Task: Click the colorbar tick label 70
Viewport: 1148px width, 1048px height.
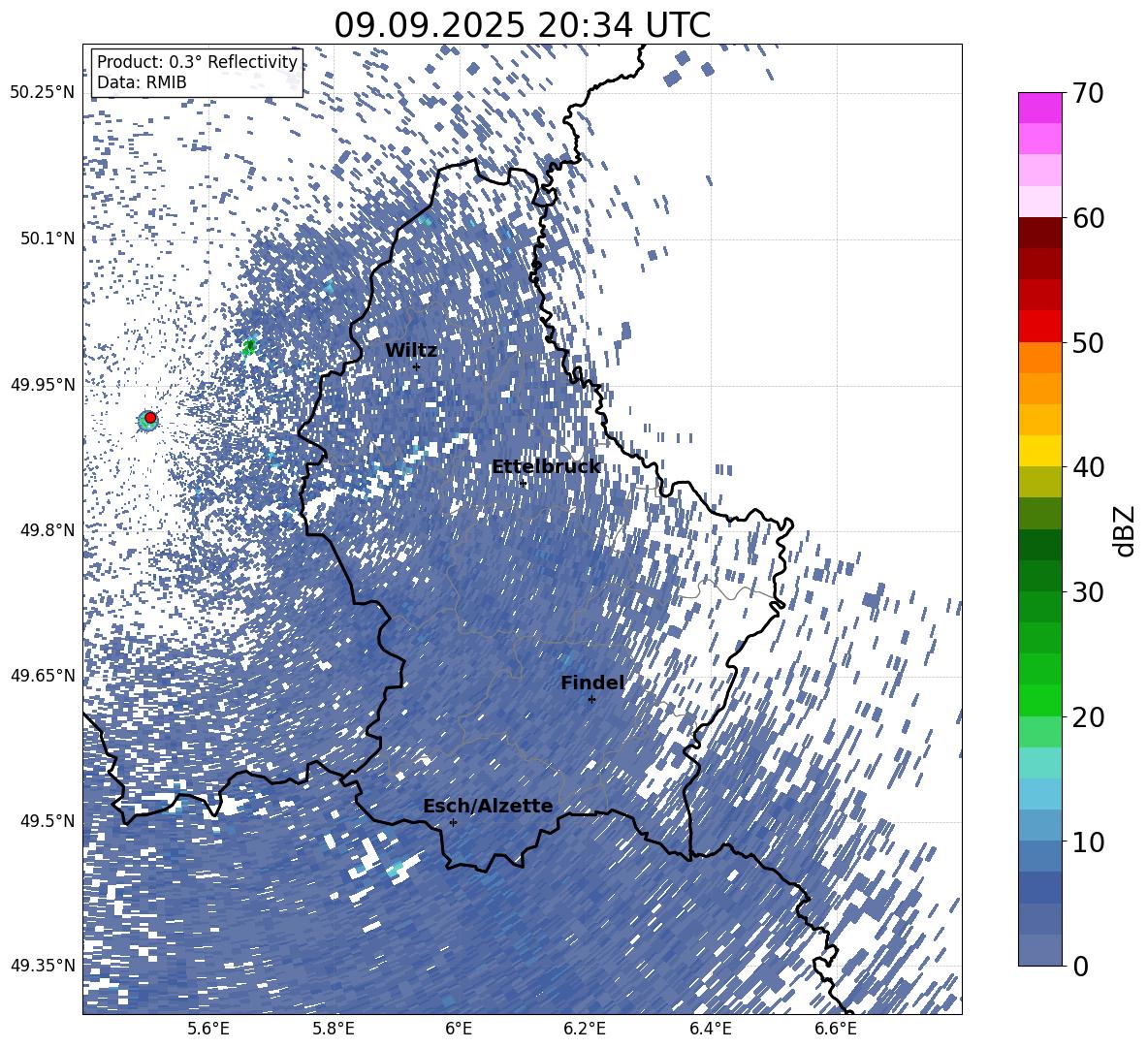Action: [1088, 93]
